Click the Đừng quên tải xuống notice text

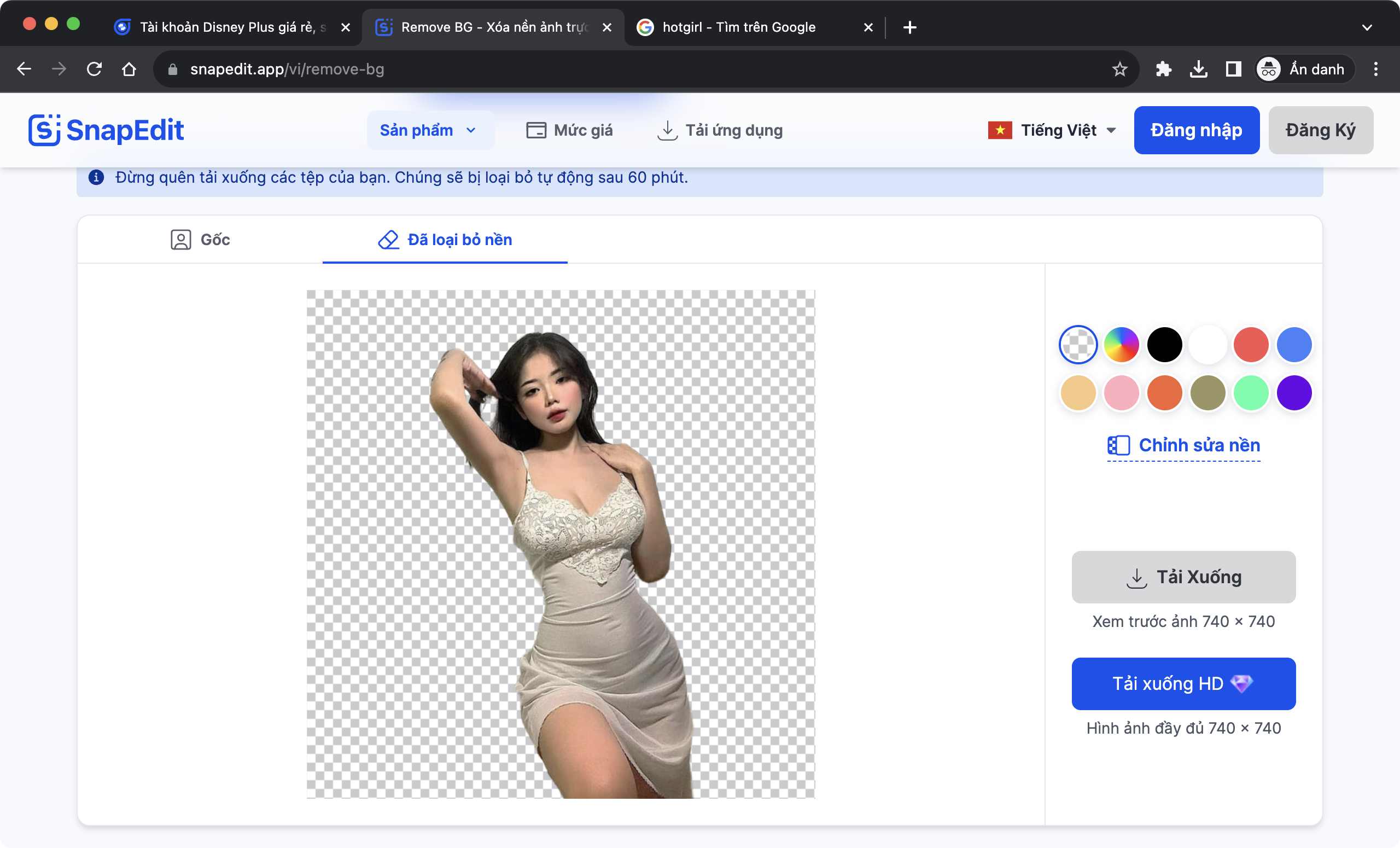pyautogui.click(x=401, y=177)
